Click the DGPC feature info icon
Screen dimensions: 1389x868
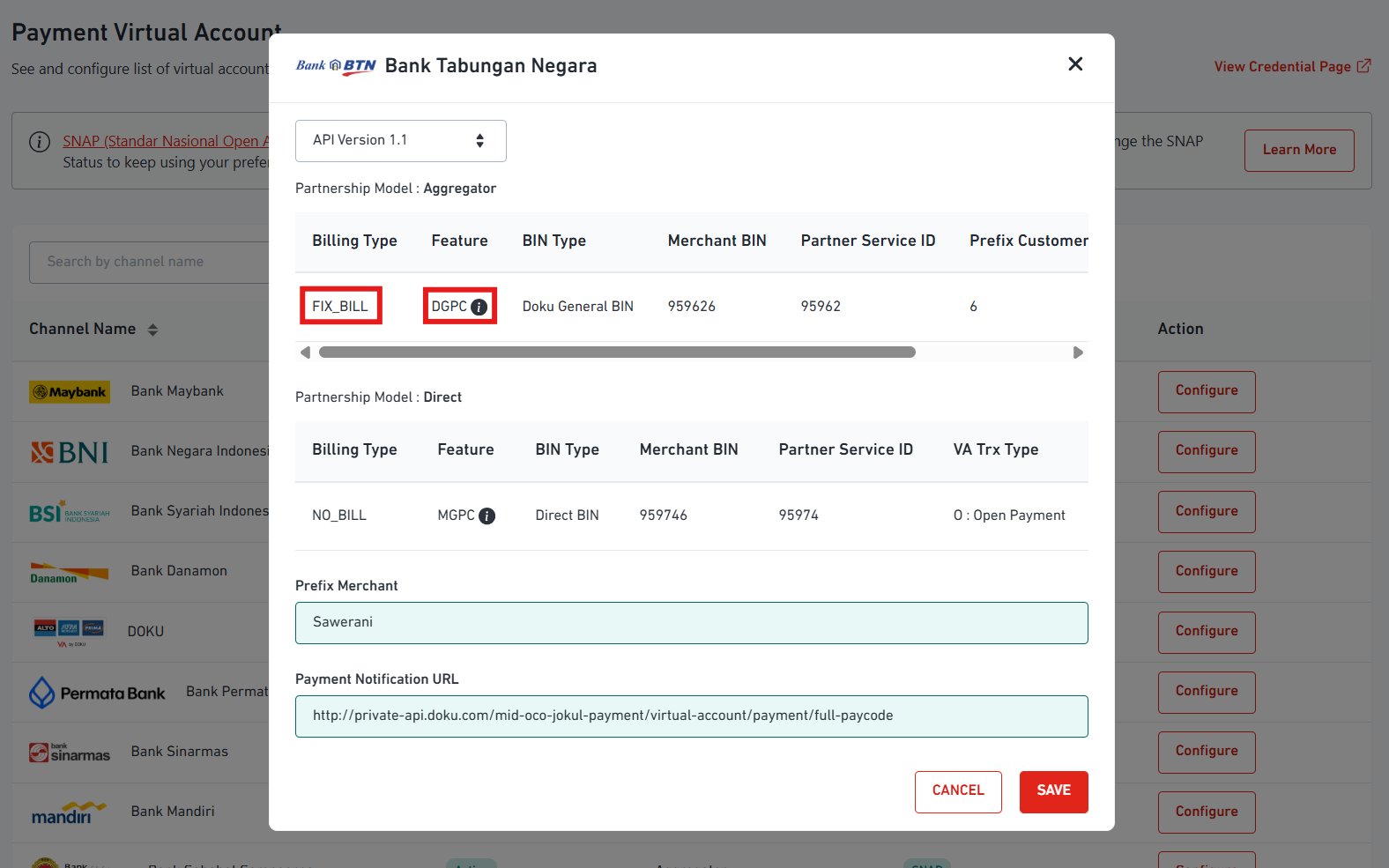click(479, 307)
